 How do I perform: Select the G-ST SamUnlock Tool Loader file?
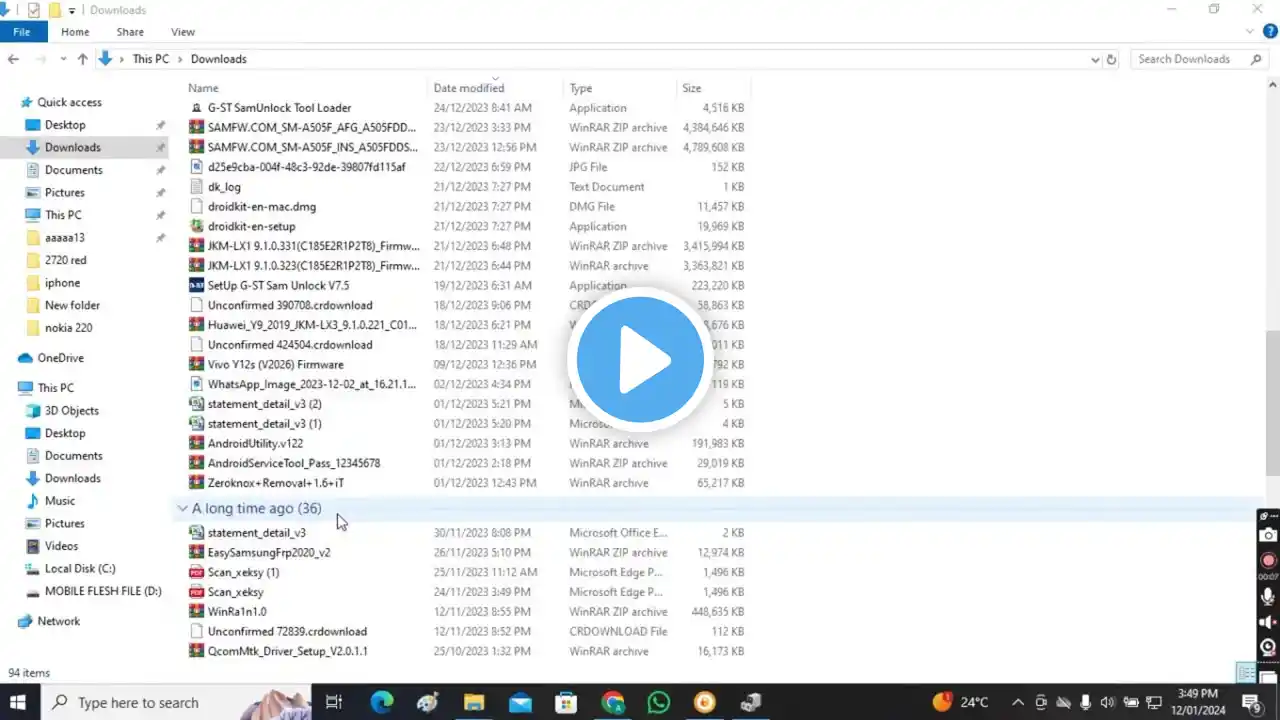tap(279, 108)
